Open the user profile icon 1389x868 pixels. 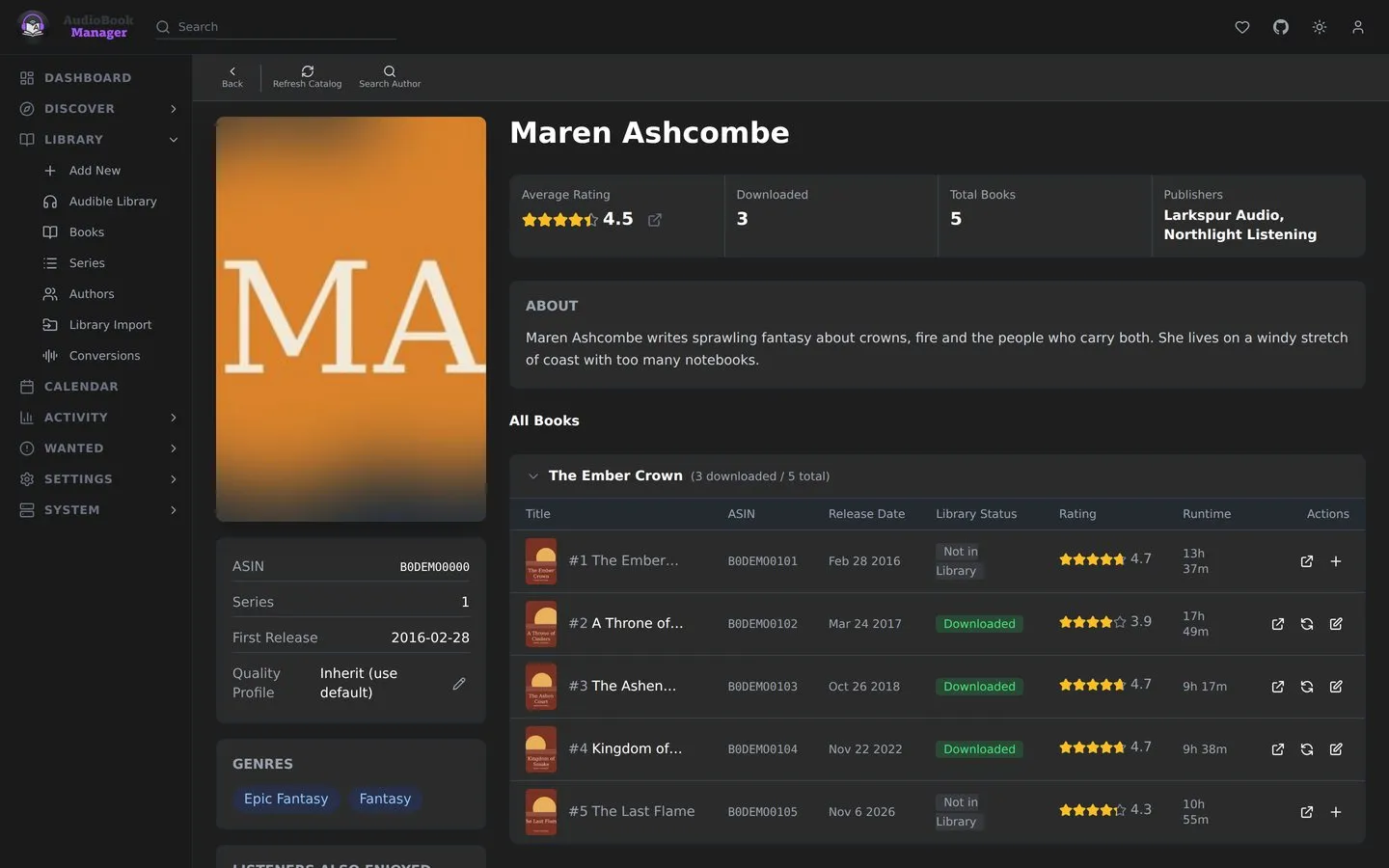[x=1358, y=27]
